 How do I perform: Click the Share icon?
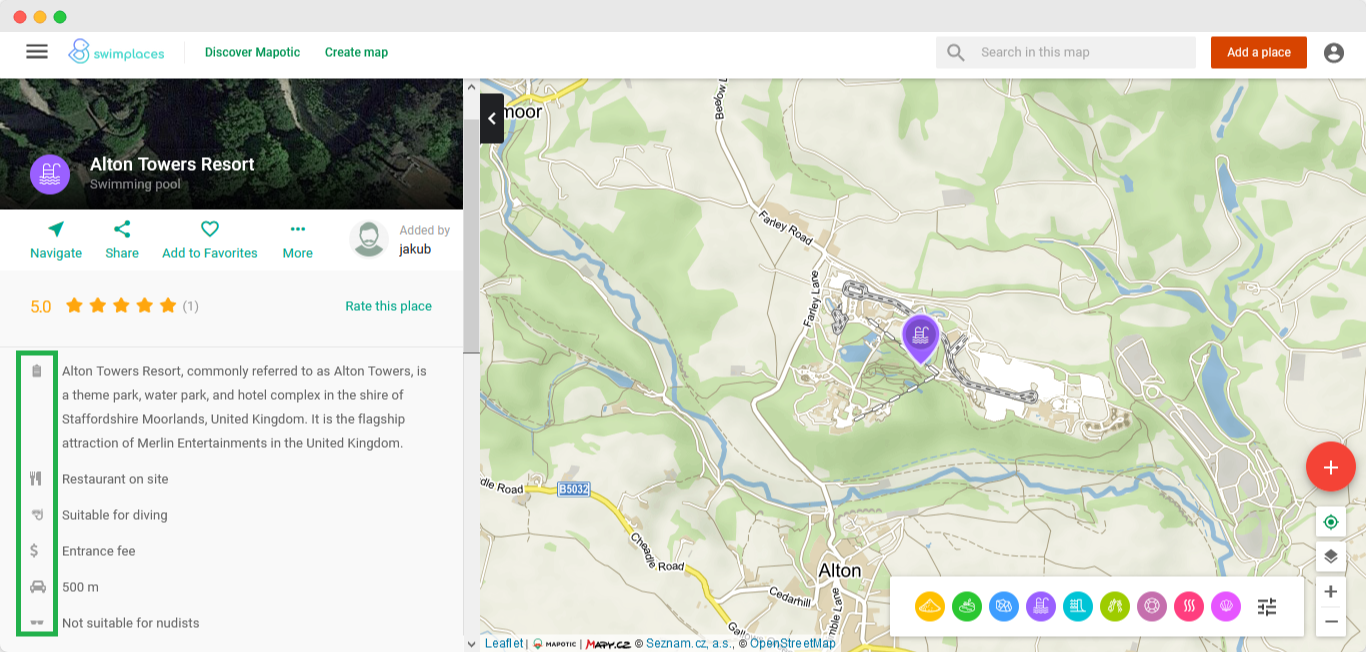point(122,229)
